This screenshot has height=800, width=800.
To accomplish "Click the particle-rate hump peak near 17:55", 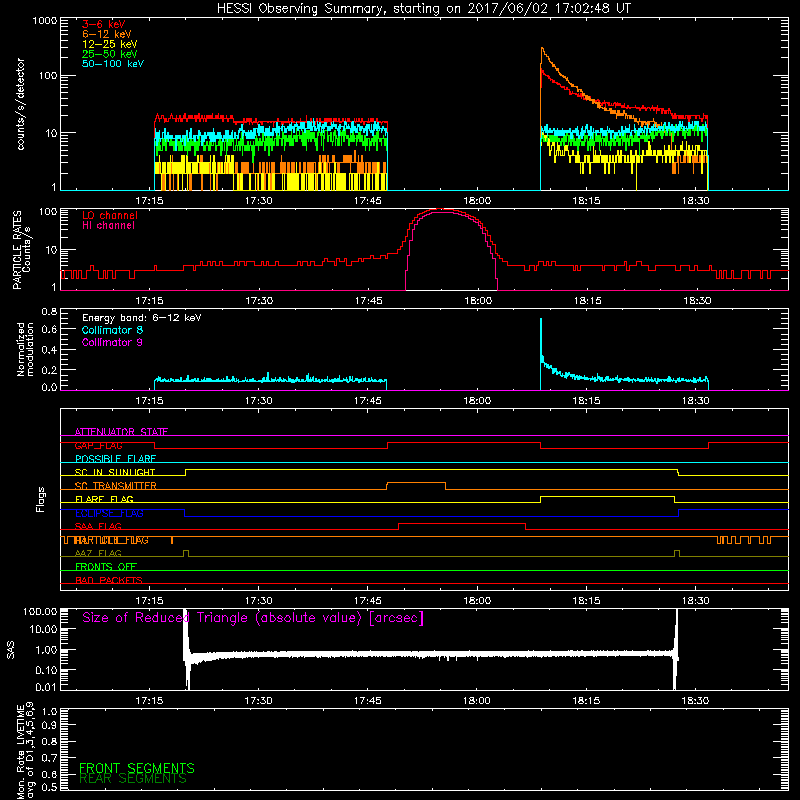I will [444, 210].
